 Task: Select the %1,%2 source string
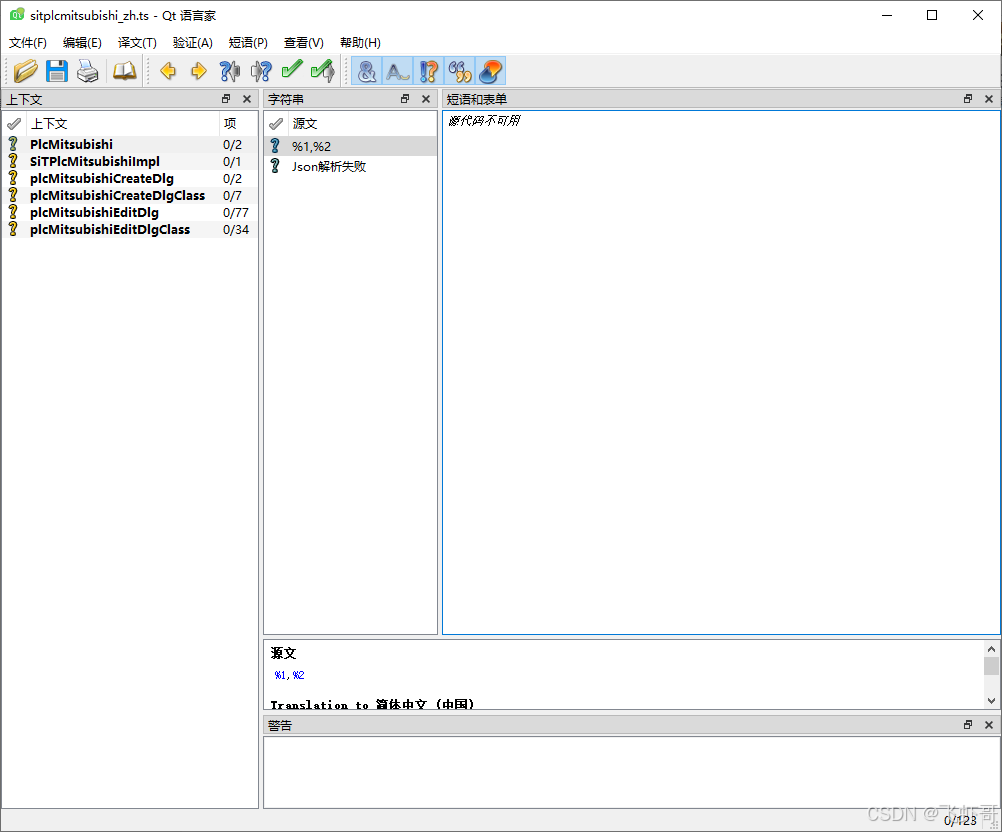point(350,146)
